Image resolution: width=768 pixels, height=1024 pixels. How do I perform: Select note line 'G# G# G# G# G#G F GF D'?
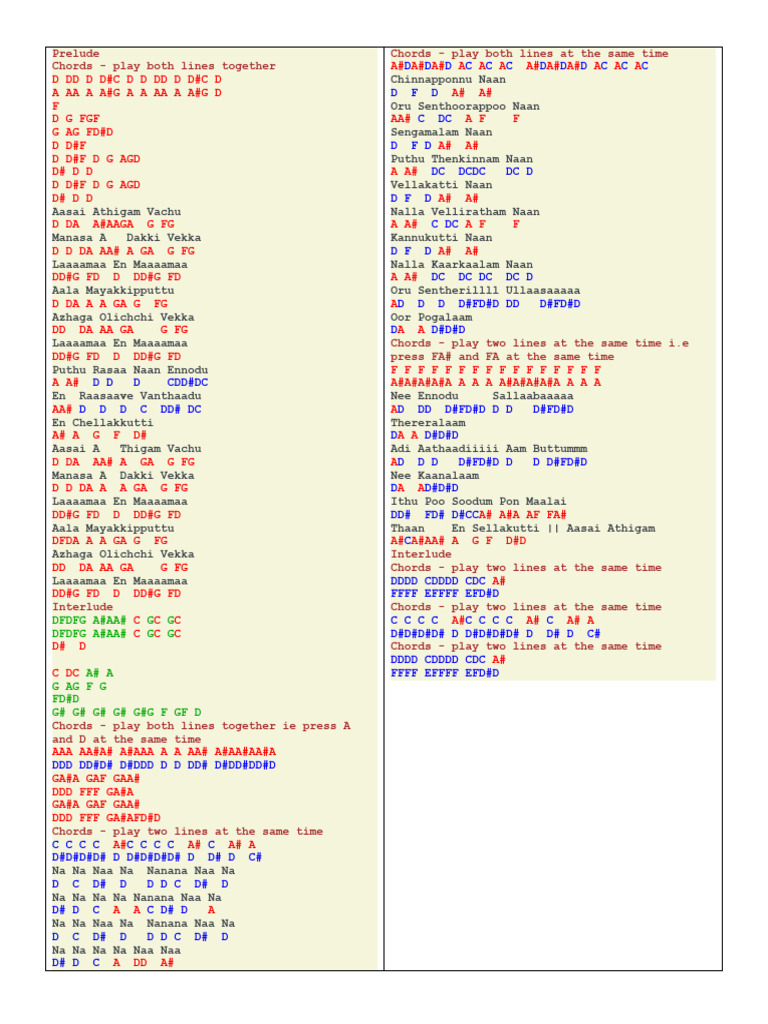(x=127, y=712)
